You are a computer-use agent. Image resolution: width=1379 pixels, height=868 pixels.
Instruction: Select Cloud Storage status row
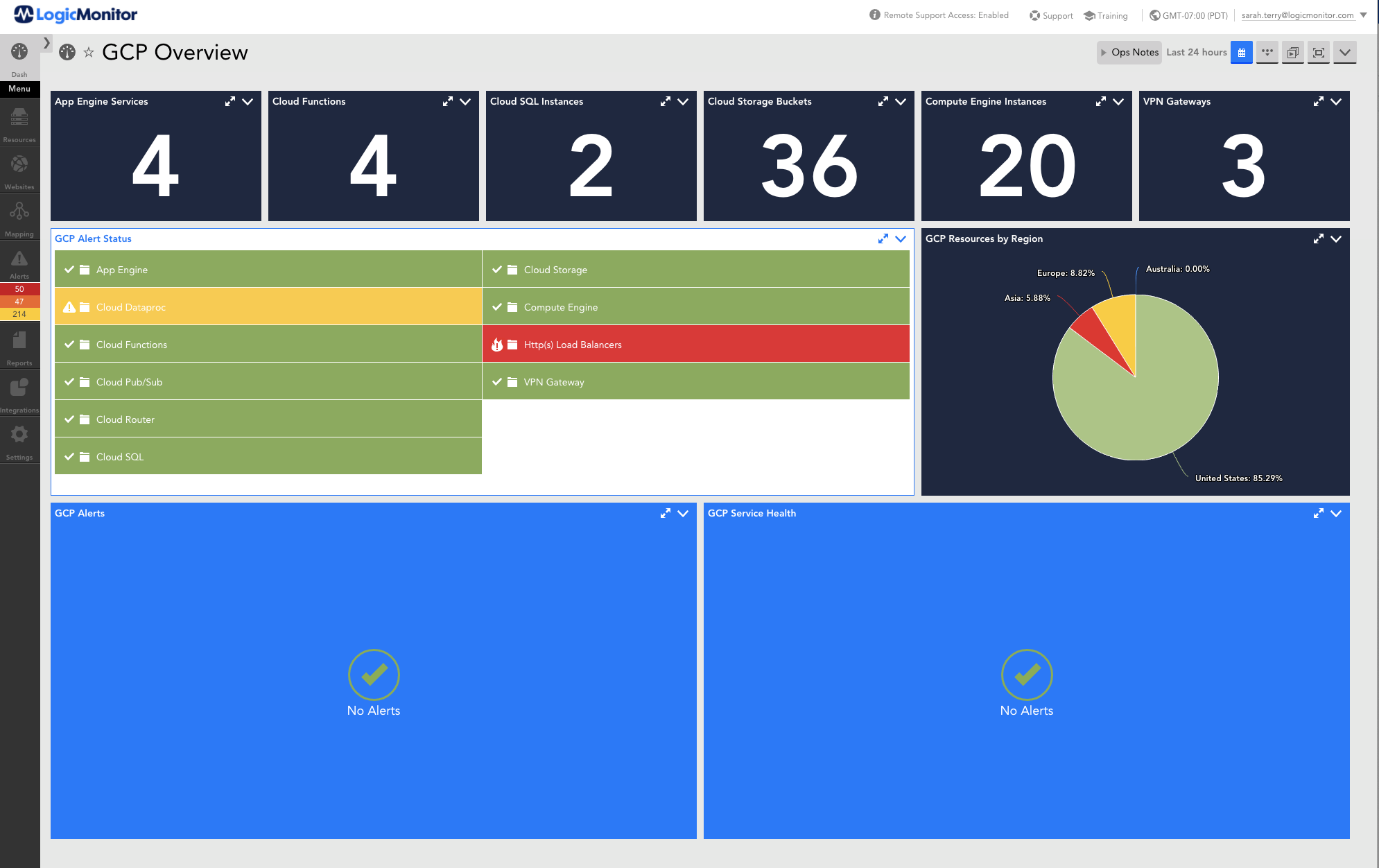coord(696,269)
